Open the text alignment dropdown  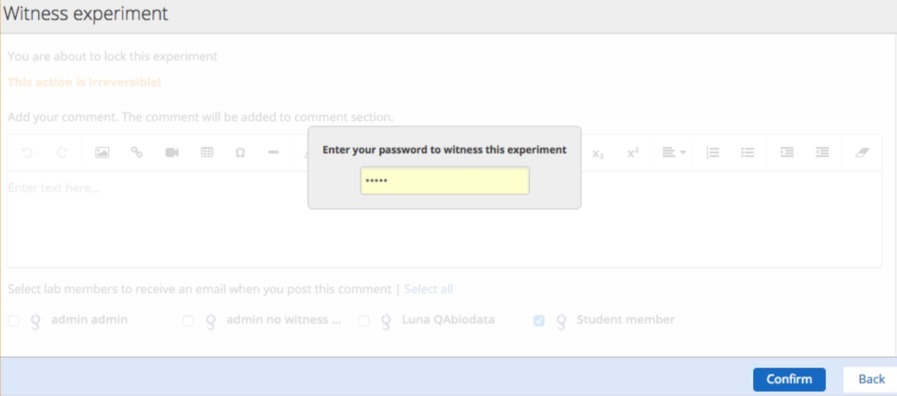click(x=674, y=153)
